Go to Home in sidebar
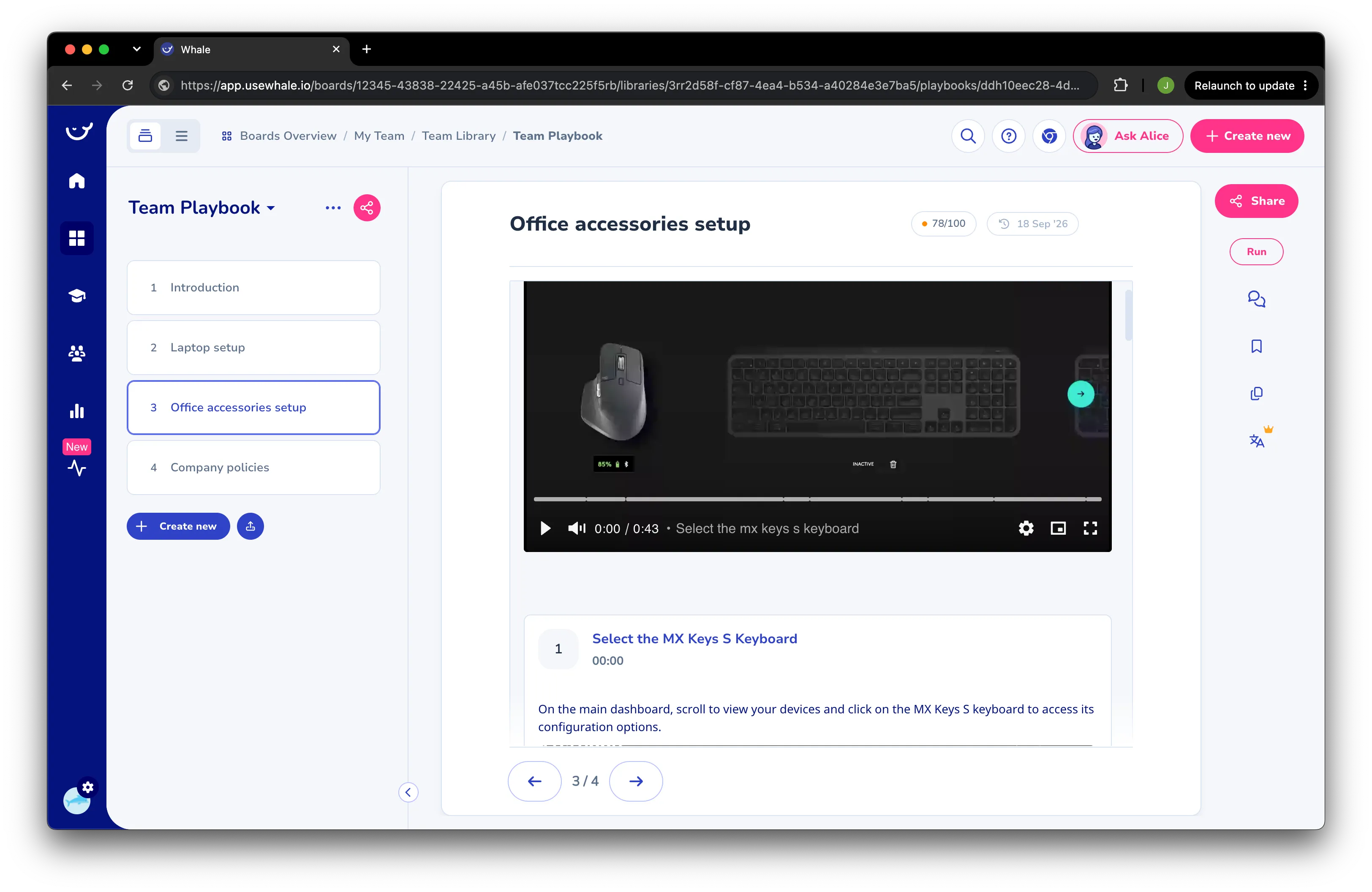Image resolution: width=1372 pixels, height=892 pixels. click(77, 181)
